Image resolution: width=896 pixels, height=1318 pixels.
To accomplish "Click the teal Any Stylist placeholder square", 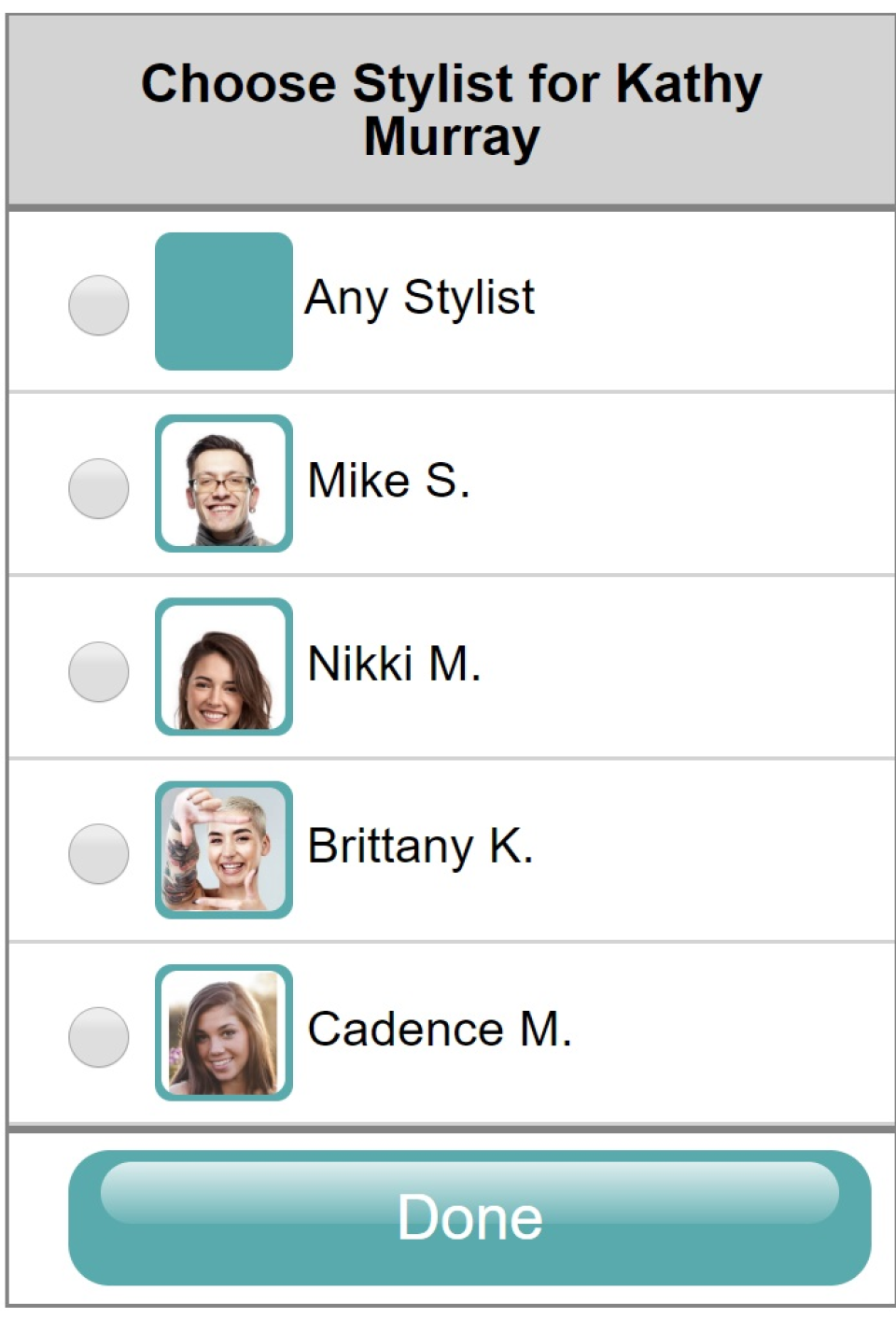I will (x=224, y=301).
